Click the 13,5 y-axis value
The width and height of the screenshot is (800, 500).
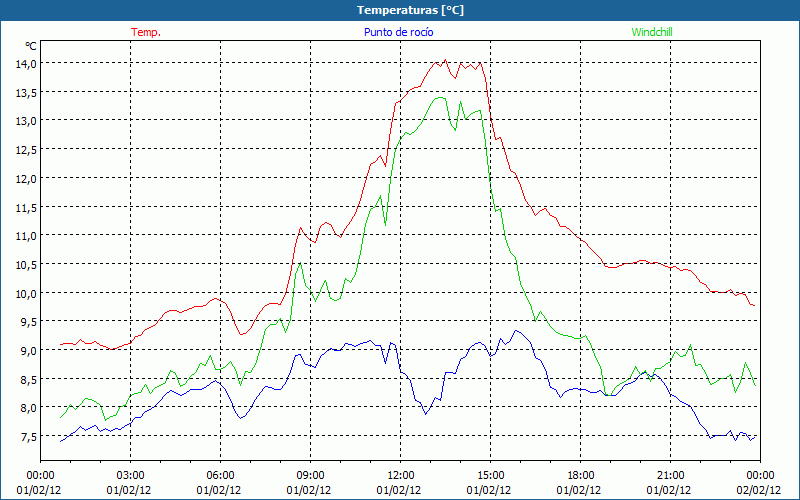pyautogui.click(x=26, y=92)
